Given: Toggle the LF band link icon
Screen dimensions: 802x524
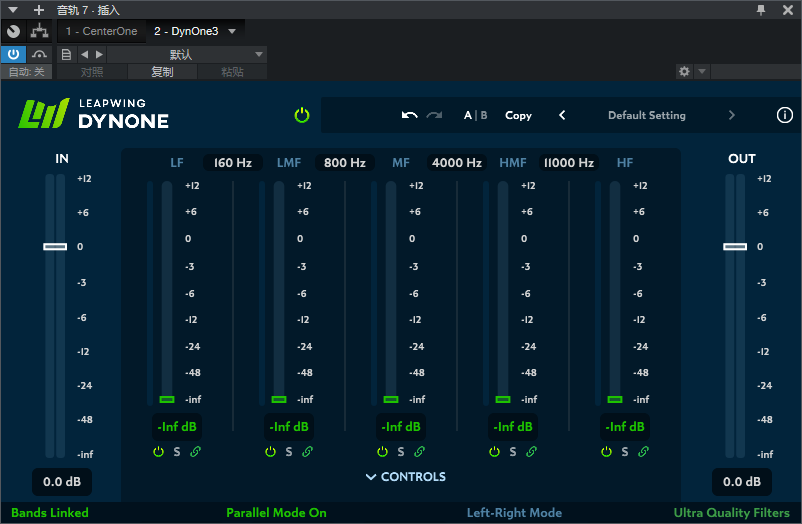Looking at the screenshot, I should (x=195, y=451).
